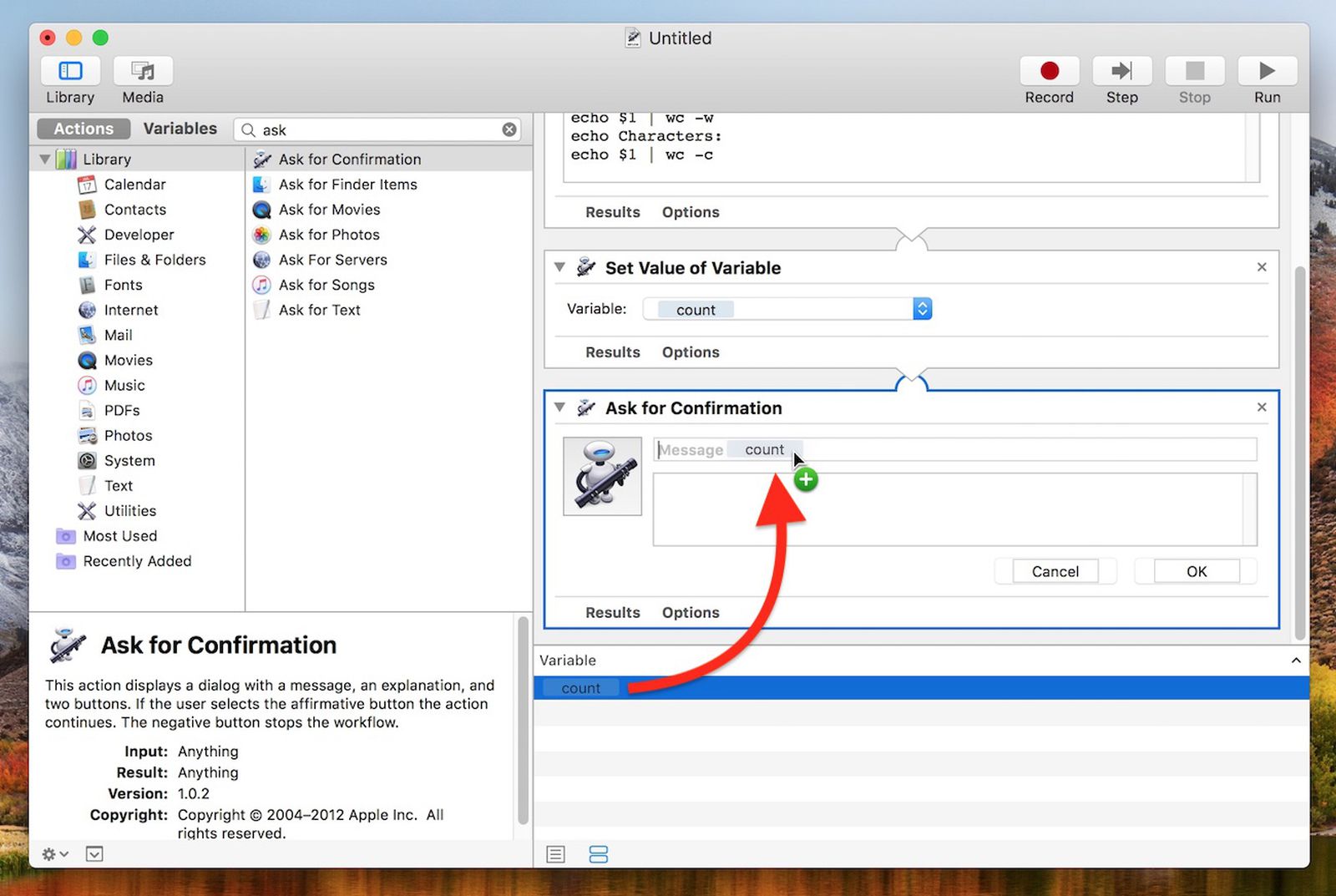Clear the ask search field

pos(509,129)
